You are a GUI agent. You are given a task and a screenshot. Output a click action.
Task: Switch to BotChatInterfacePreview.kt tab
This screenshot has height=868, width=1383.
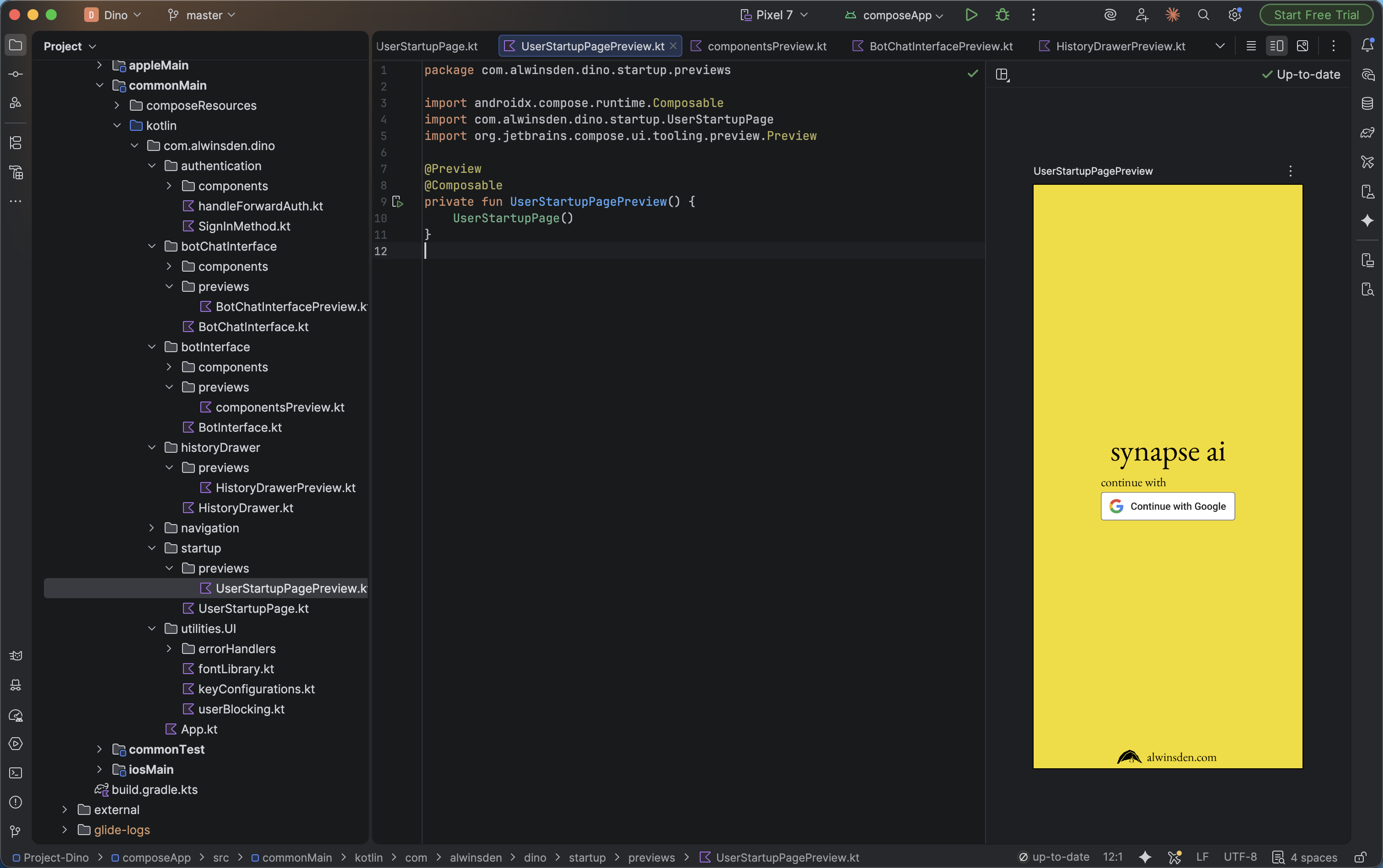coord(940,46)
